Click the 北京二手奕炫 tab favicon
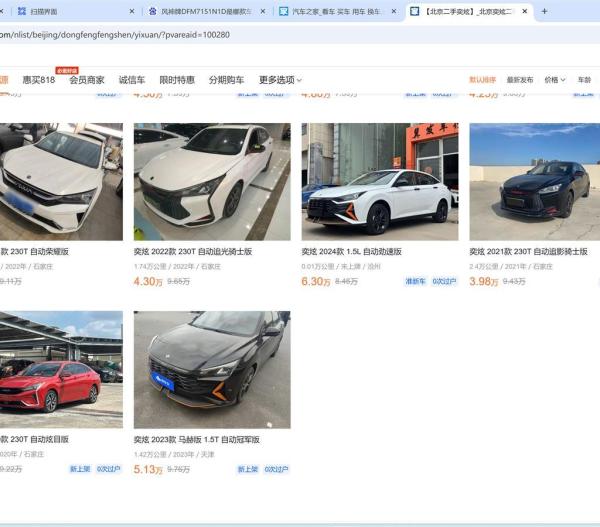Screen dimensions: 600x527 pyautogui.click(x=414, y=11)
